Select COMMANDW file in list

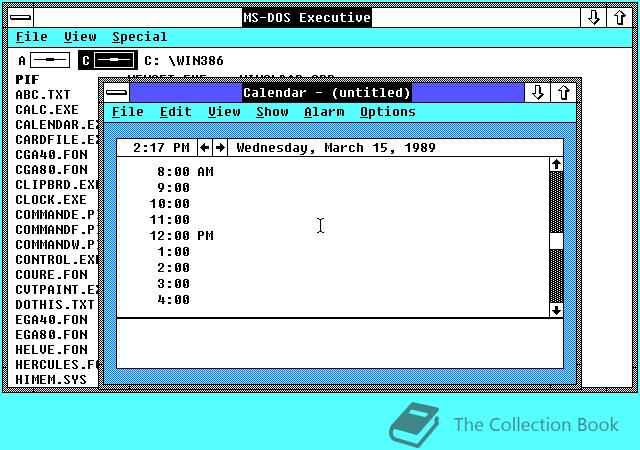coord(55,245)
